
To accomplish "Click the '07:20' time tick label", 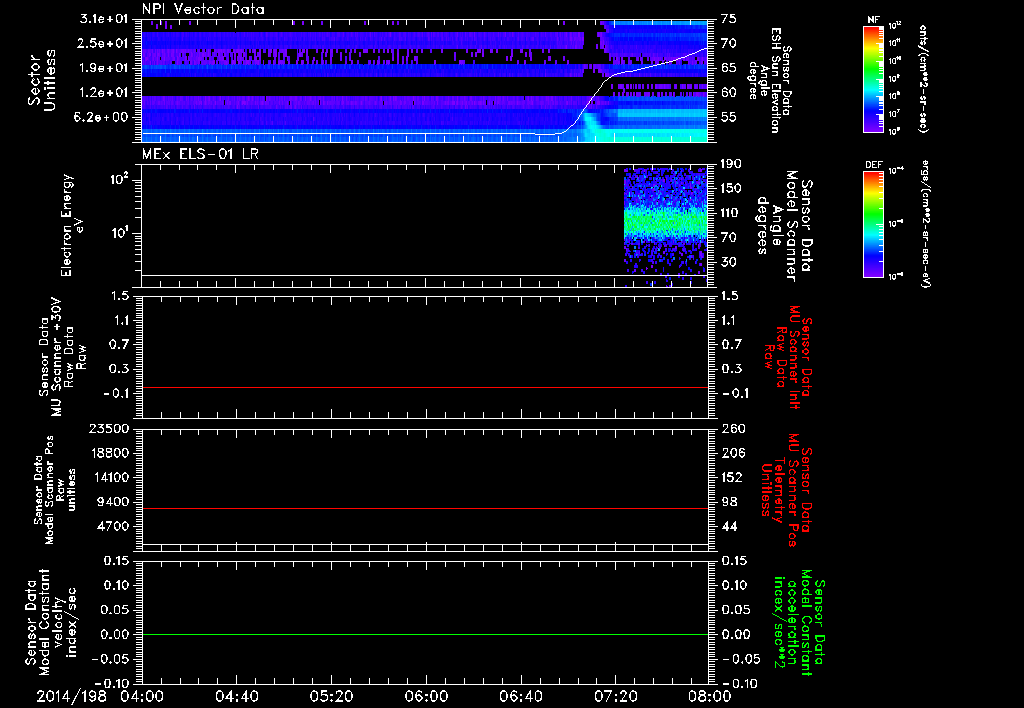I will point(615,696).
